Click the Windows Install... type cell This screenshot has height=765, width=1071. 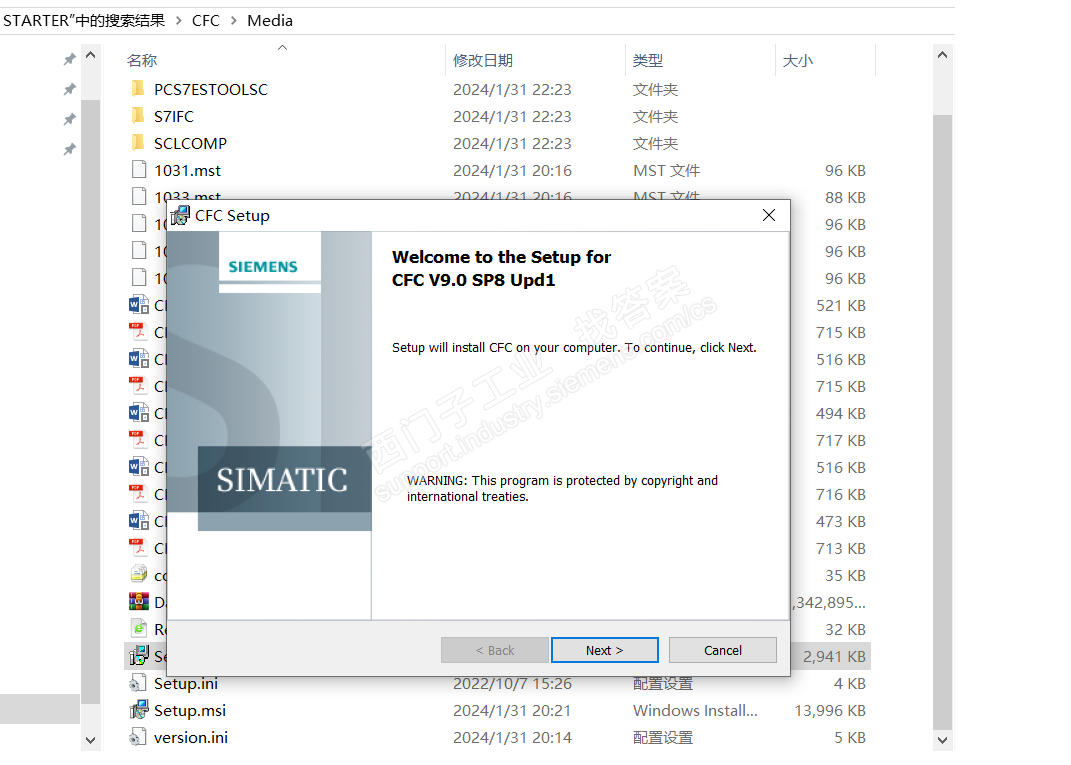click(x=695, y=710)
